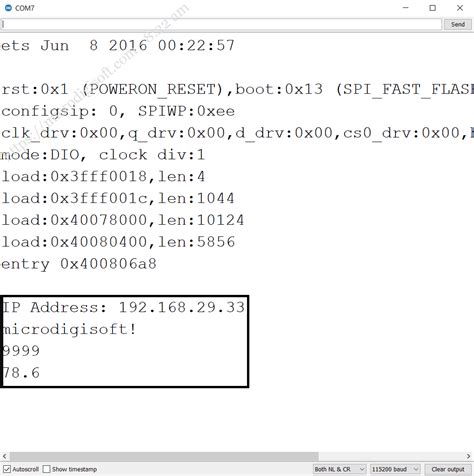This screenshot has width=474, height=476.
Task: Click the microdigisoft! output line
Action: pos(69,329)
